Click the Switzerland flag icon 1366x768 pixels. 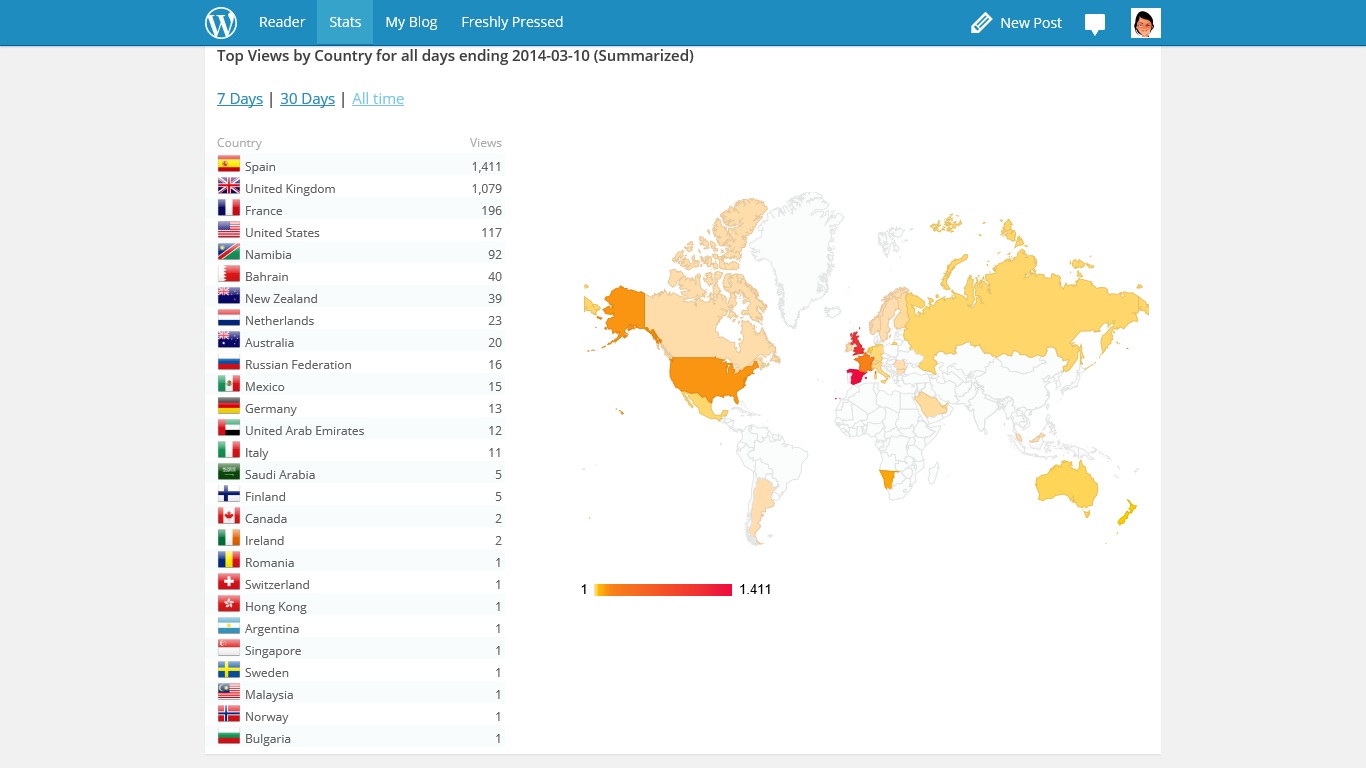[x=229, y=583]
